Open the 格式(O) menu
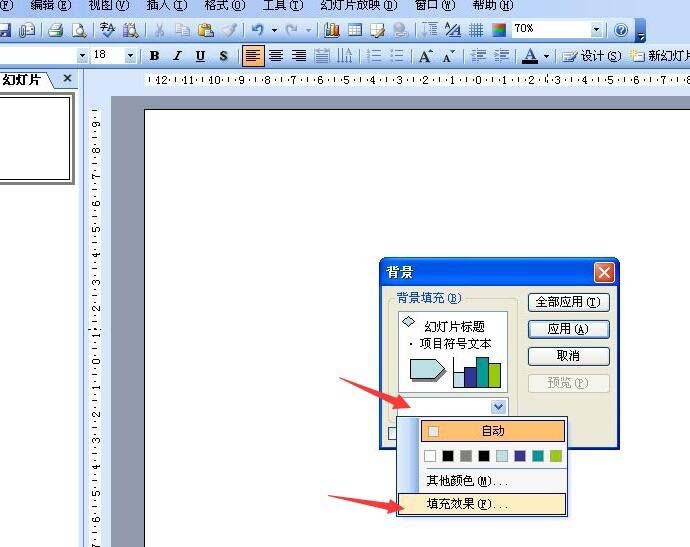Screen dimensions: 690x547 tap(225, 6)
